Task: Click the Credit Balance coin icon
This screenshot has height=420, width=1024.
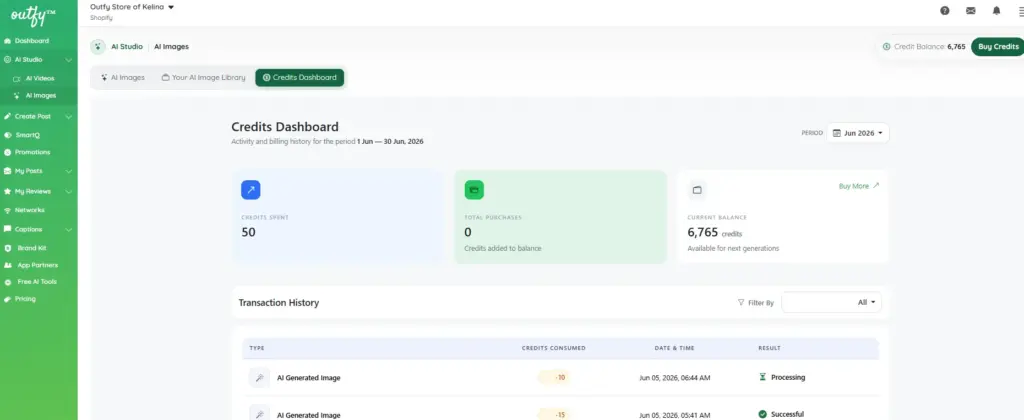Action: pos(886,46)
